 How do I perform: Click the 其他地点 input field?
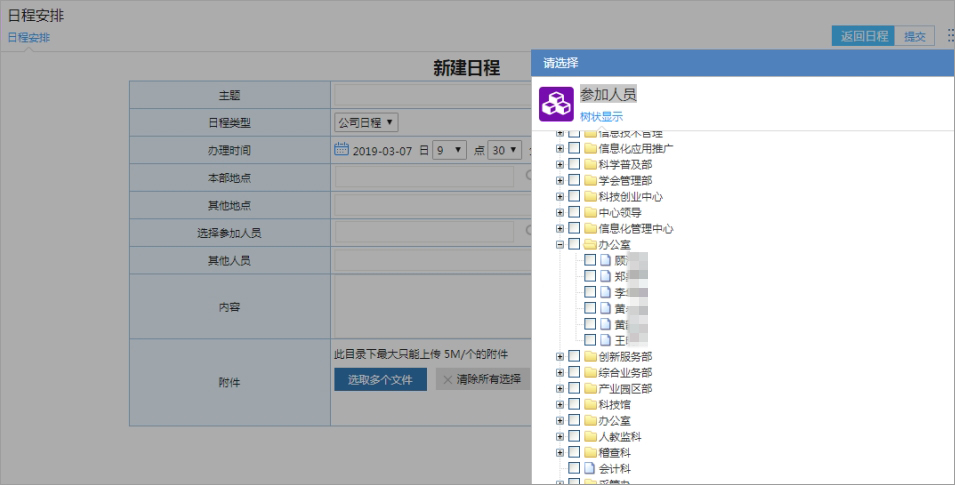[432, 205]
